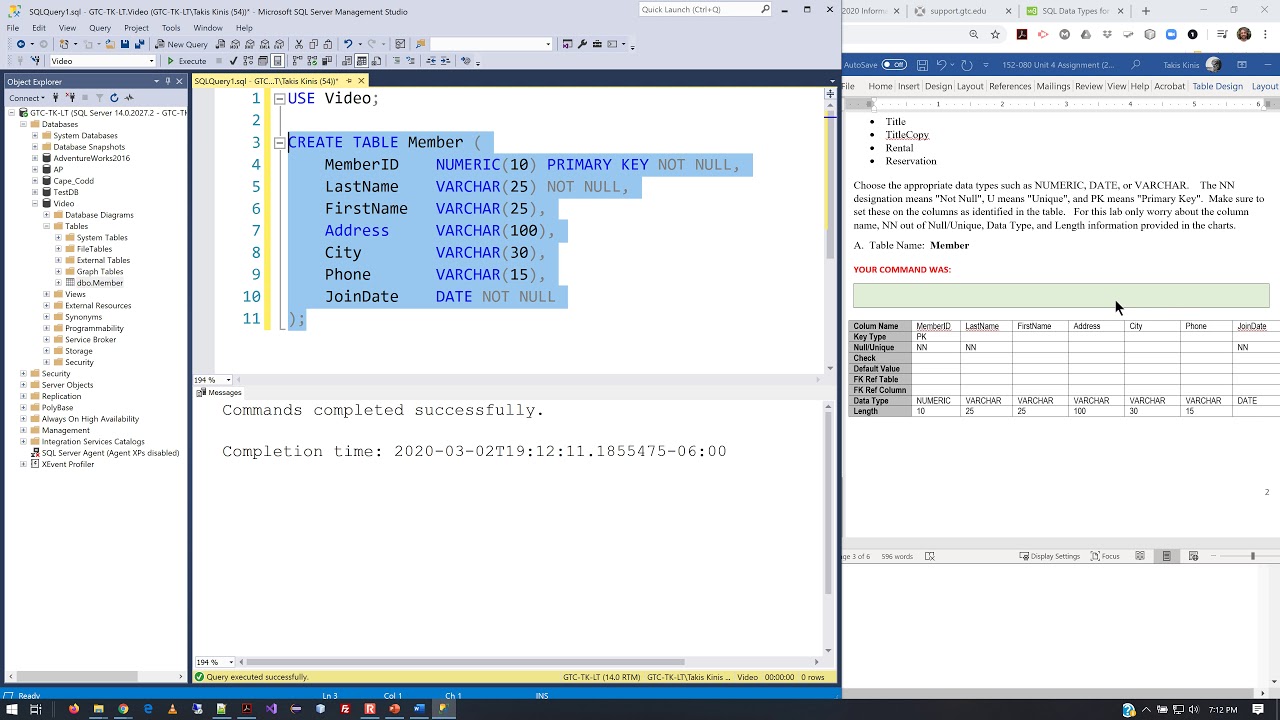Open the Connect dropdown in Object Explorer
The height and width of the screenshot is (720, 1280).
[27, 98]
